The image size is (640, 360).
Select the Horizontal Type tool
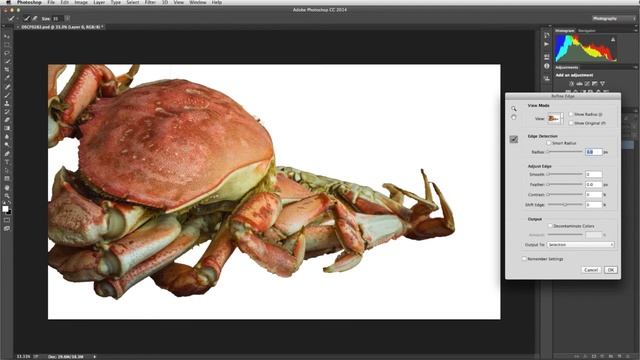7,162
